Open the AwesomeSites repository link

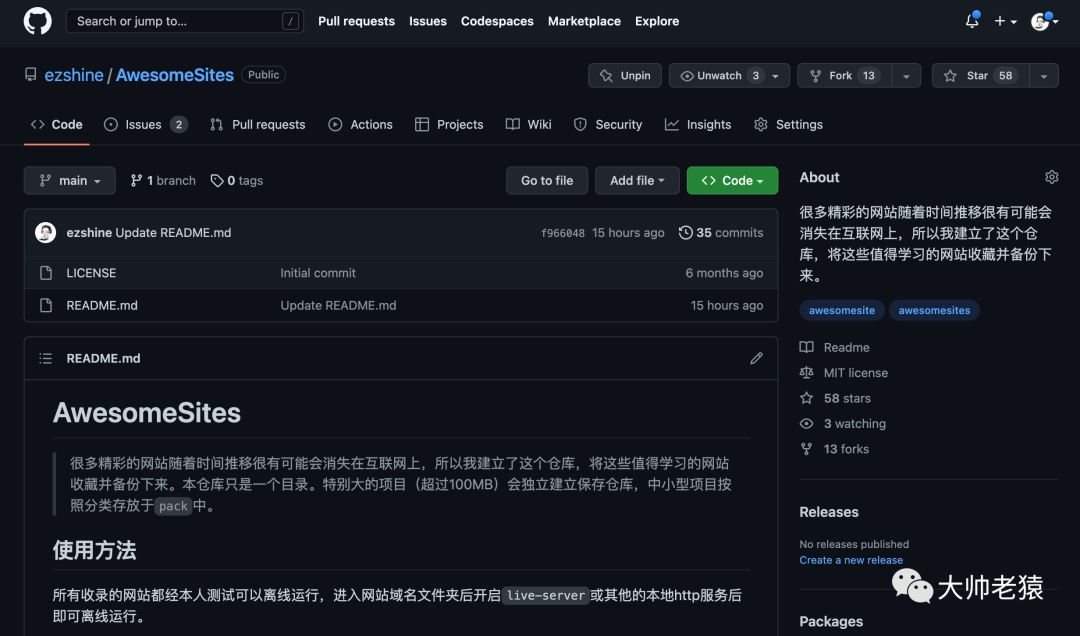tap(174, 75)
